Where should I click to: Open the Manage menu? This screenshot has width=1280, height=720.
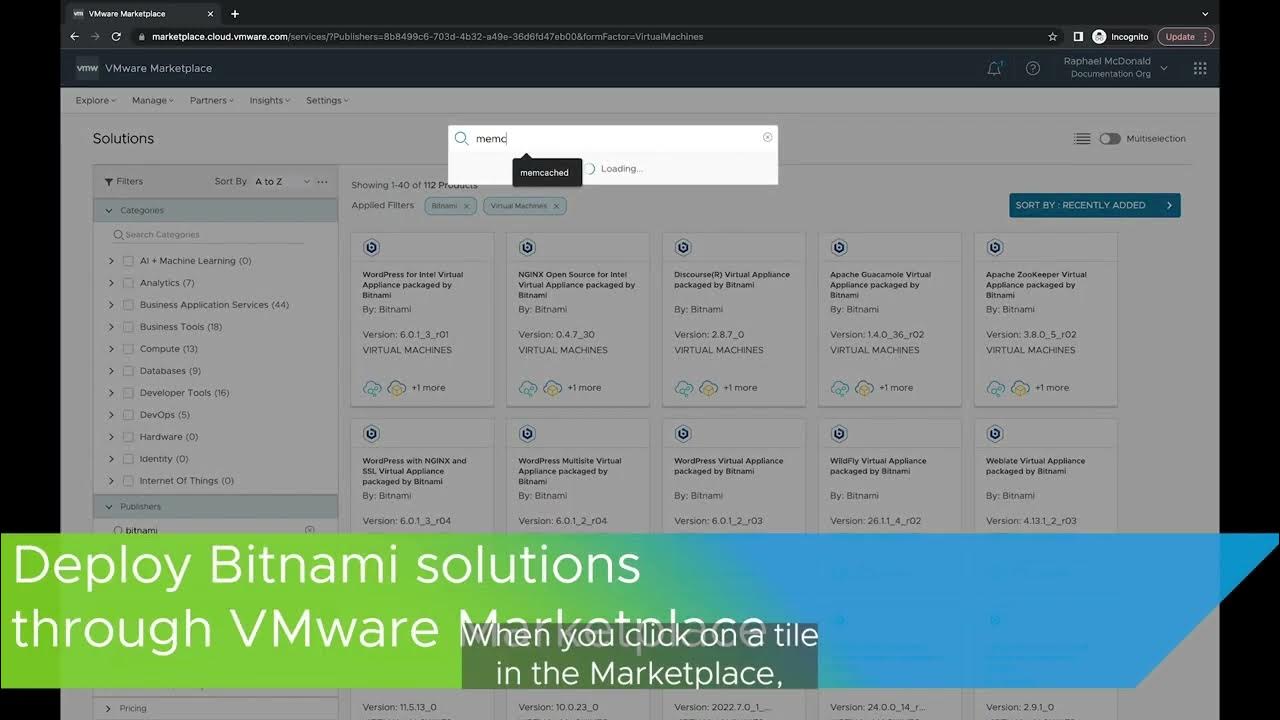coord(153,100)
